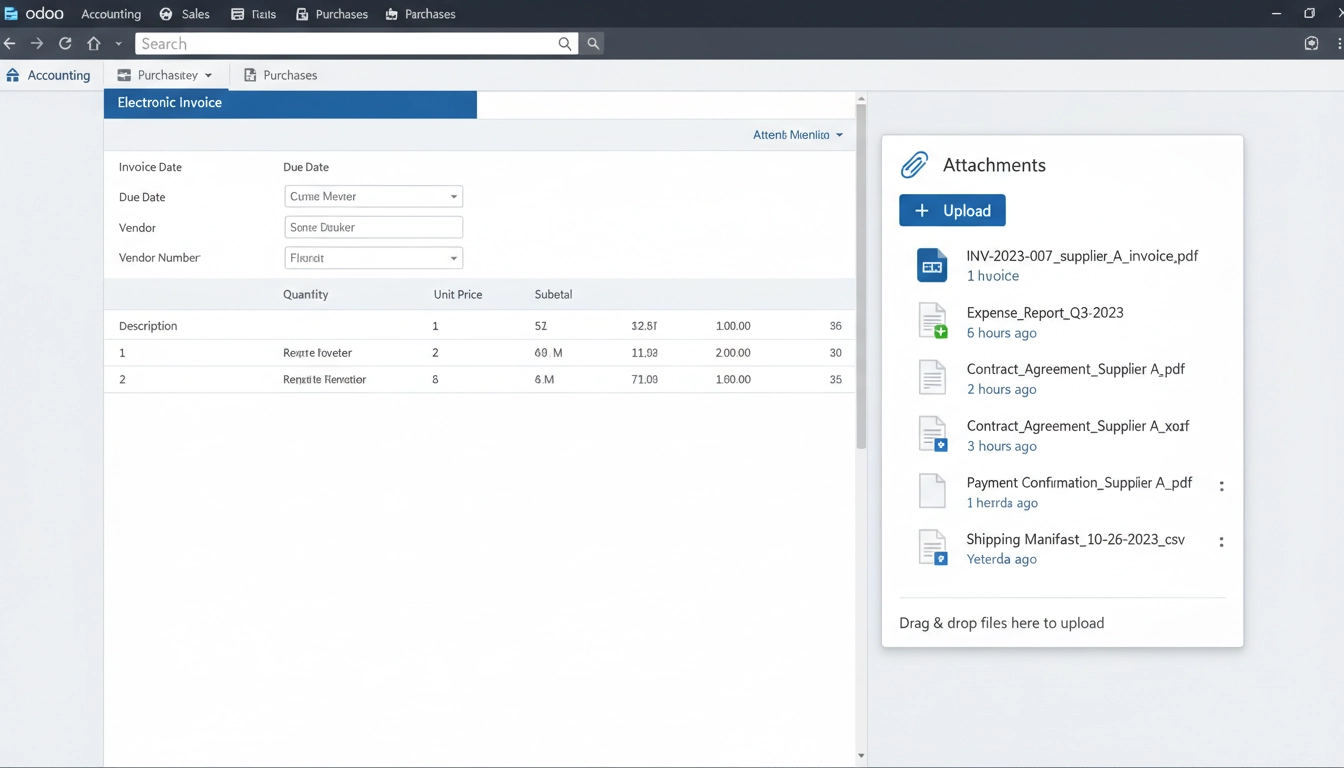The image size is (1344, 768).
Task: Open the INV-2023-007 invoice thumbnail icon
Action: click(932, 265)
